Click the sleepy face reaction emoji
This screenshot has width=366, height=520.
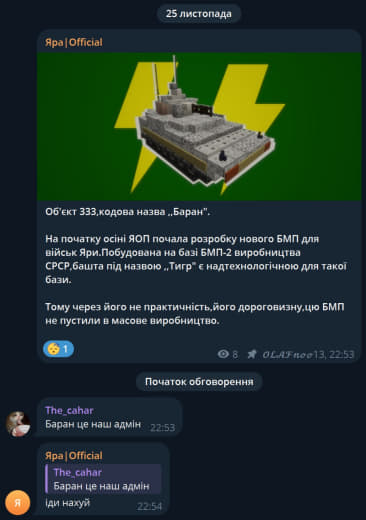pyautogui.click(x=54, y=349)
